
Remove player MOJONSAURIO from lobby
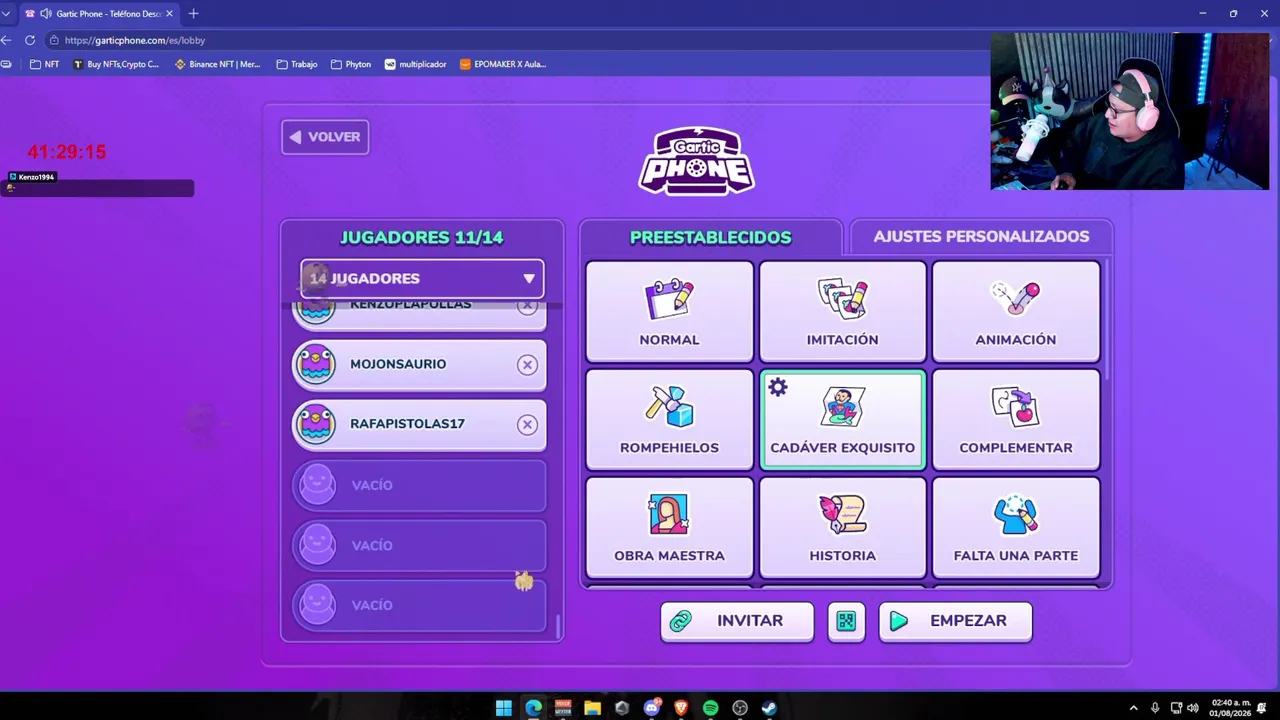527,365
